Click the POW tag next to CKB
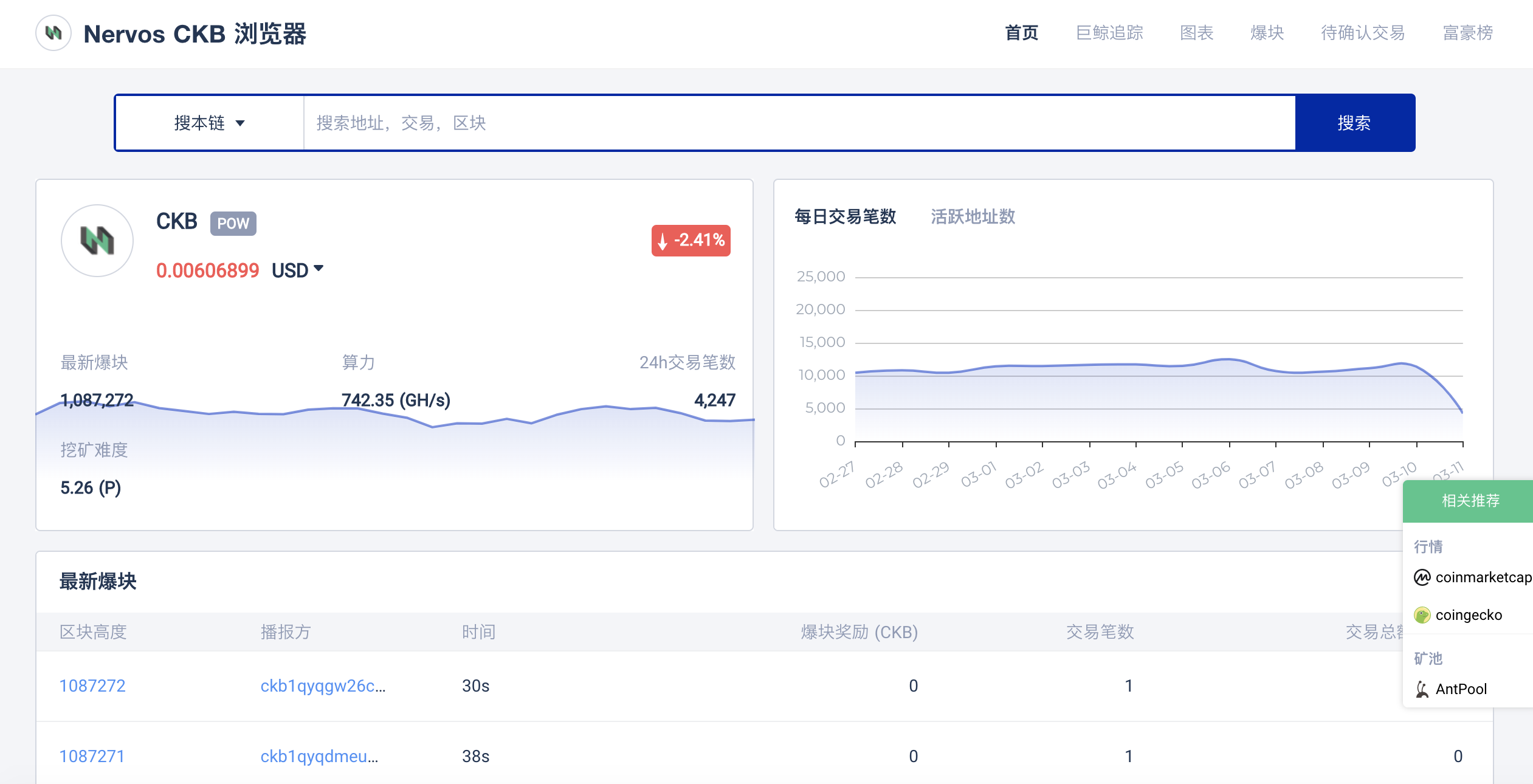 [233, 224]
